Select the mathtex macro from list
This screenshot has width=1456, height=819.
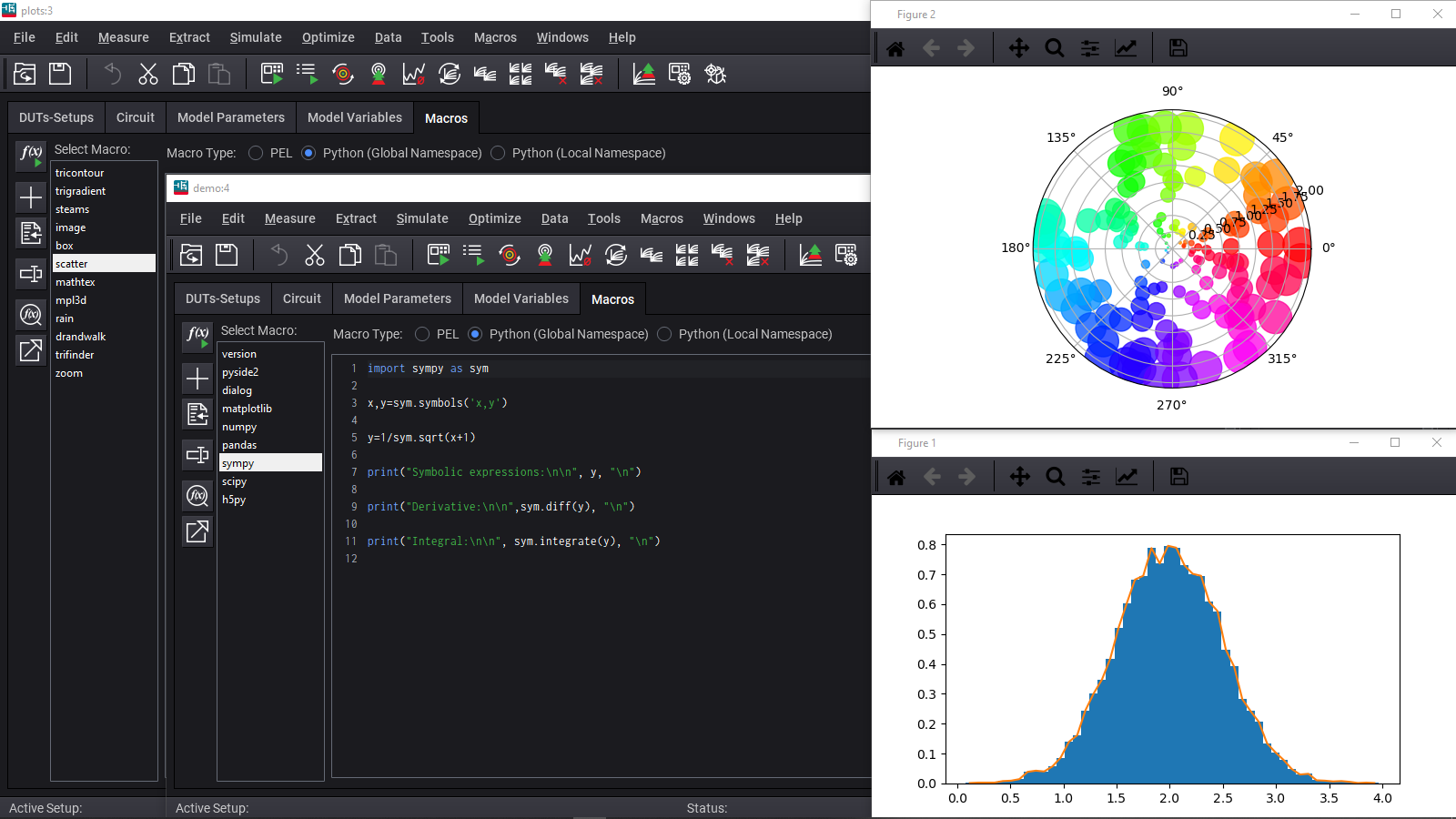76,282
